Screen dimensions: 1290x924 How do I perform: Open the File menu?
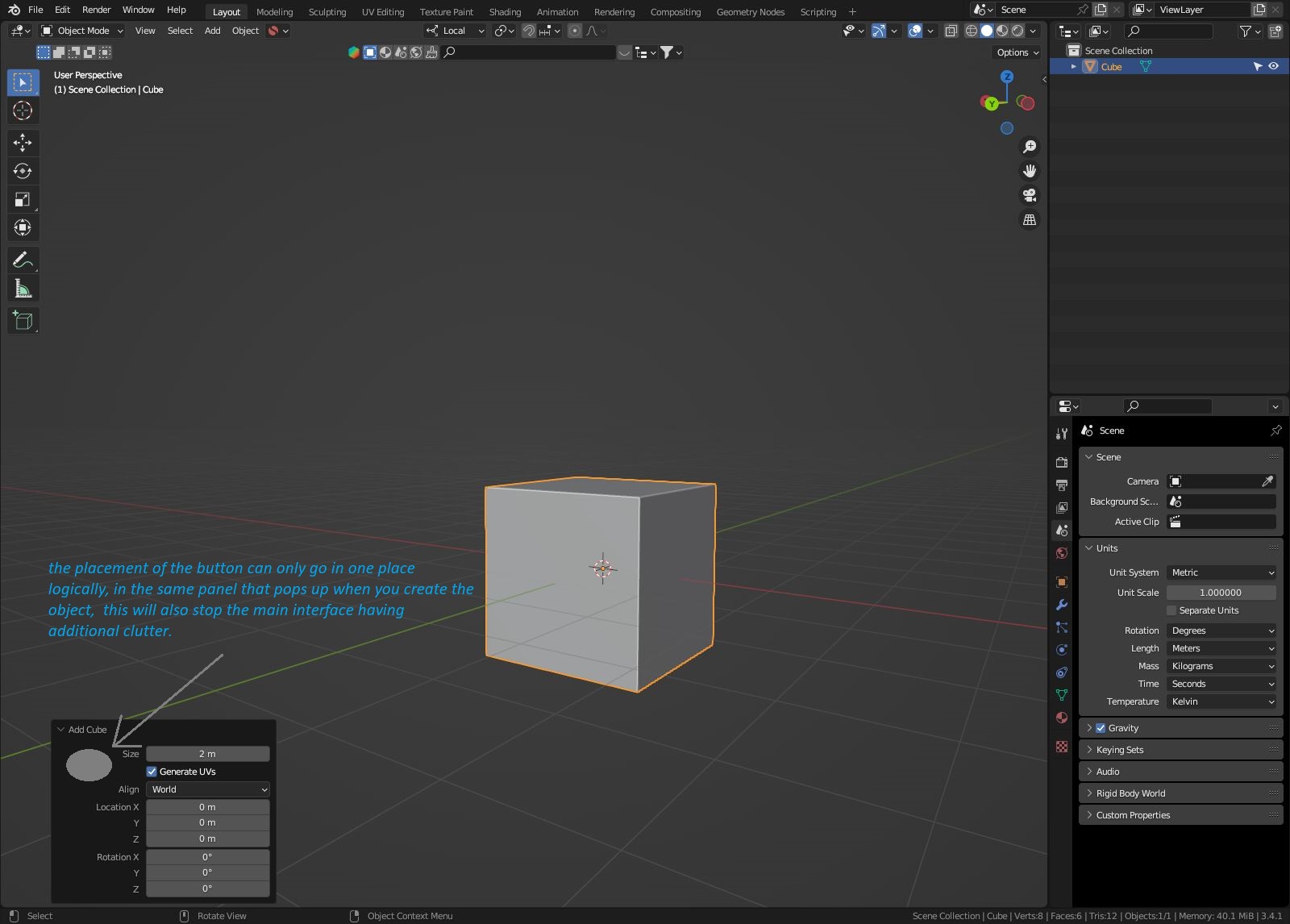coord(35,10)
